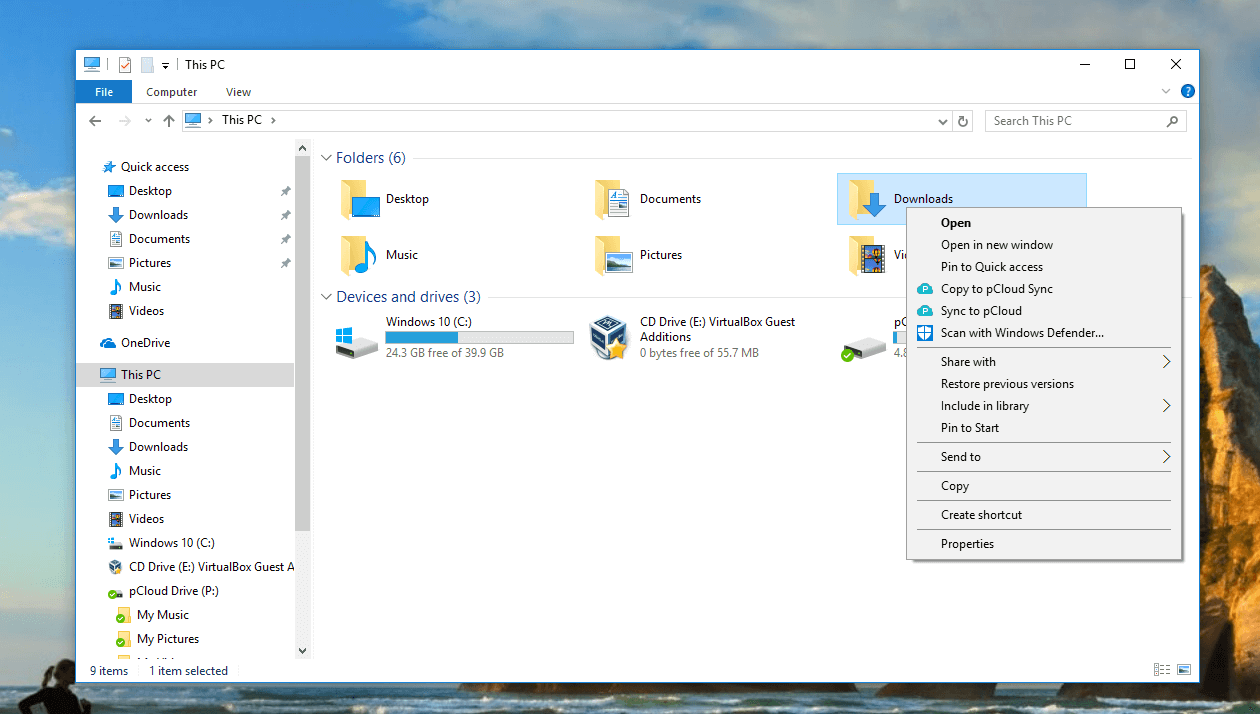Select the Windows 10 (C:) drive icon
1260x714 pixels.
coord(357,338)
